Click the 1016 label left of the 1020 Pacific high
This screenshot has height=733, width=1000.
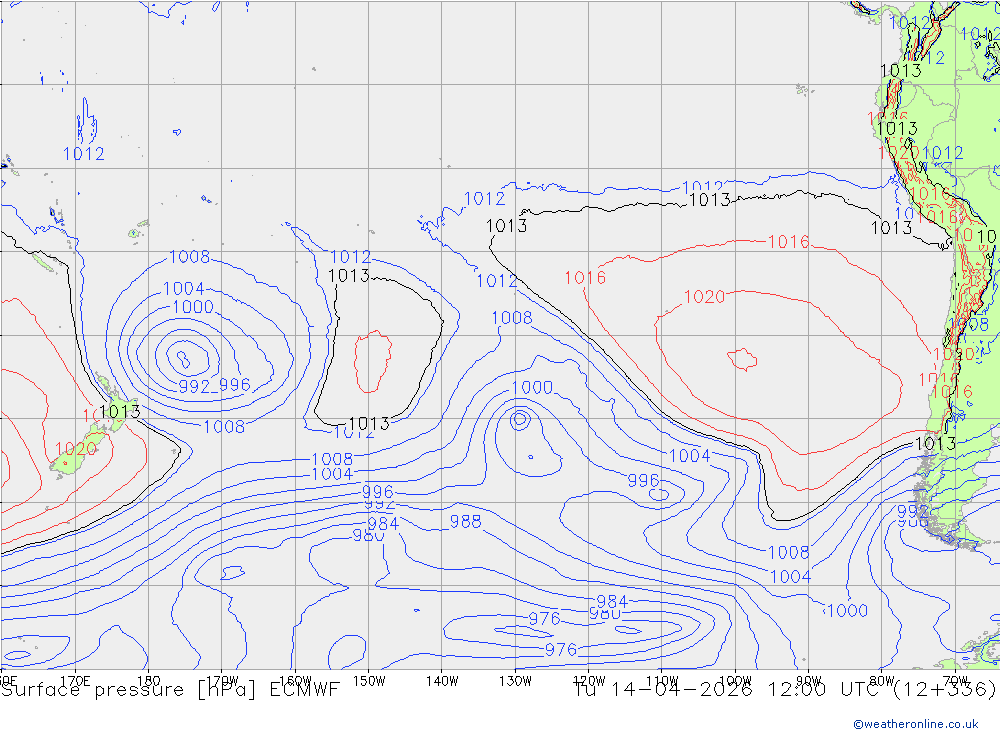point(585,278)
